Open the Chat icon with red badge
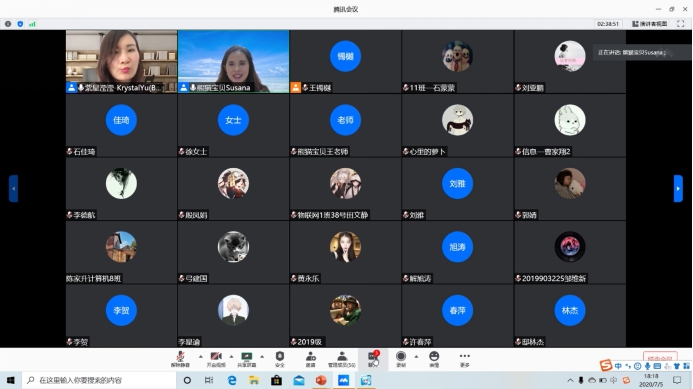693x389 pixels. pos(373,359)
